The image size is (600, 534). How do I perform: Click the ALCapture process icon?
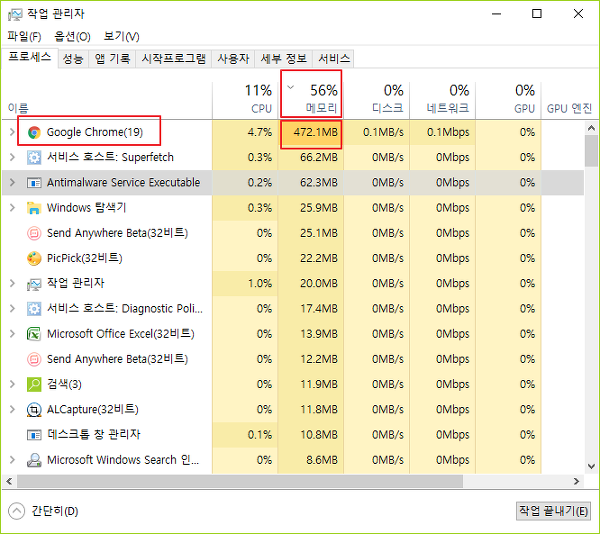[34, 410]
